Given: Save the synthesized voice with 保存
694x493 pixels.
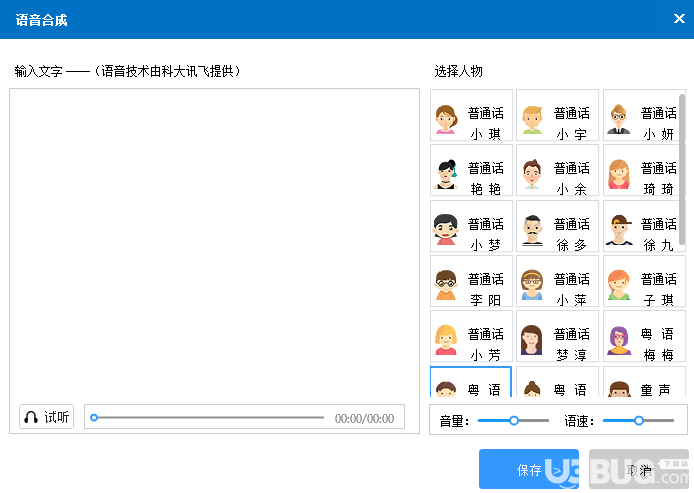Looking at the screenshot, I should click(x=529, y=469).
